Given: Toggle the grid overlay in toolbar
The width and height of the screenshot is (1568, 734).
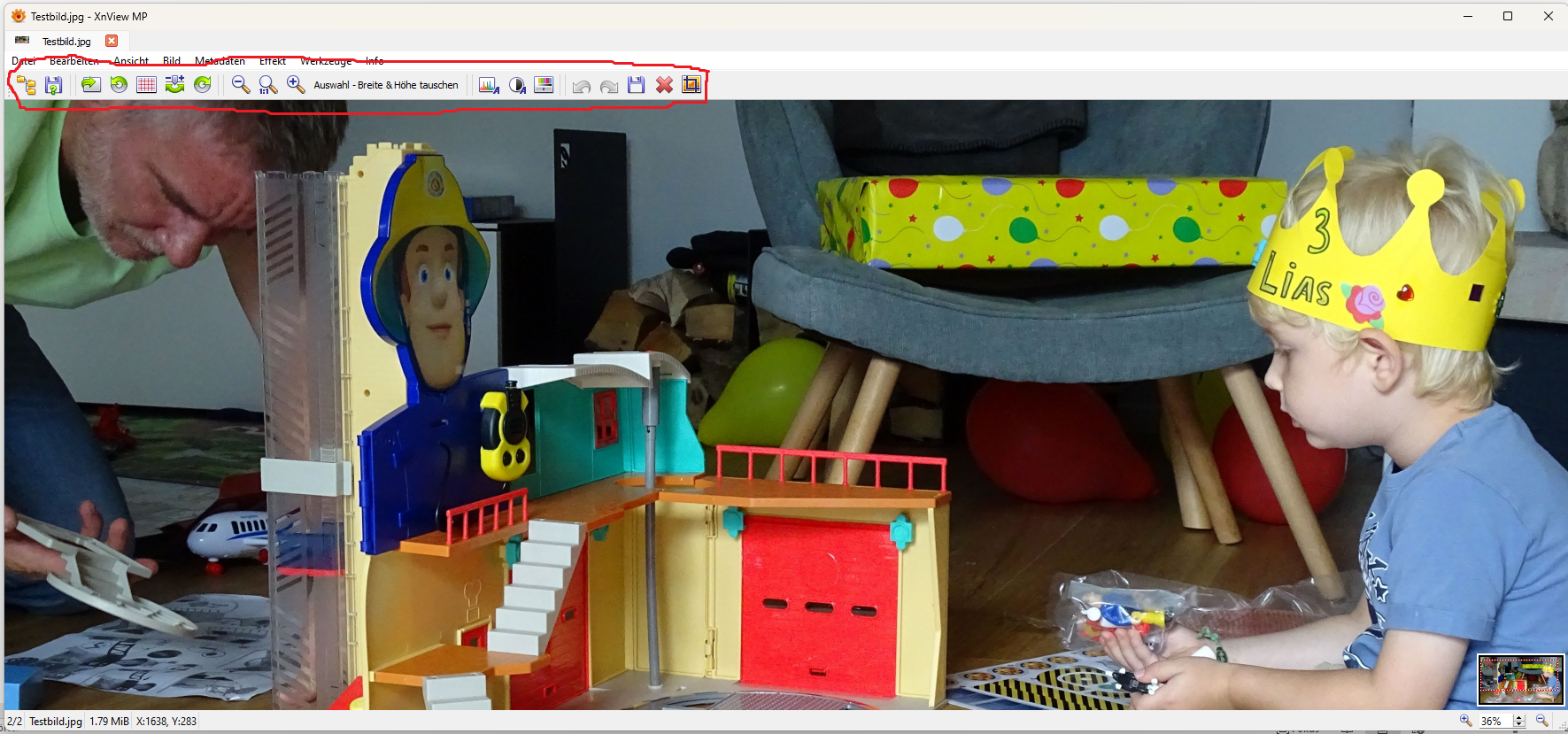Looking at the screenshot, I should 147,85.
